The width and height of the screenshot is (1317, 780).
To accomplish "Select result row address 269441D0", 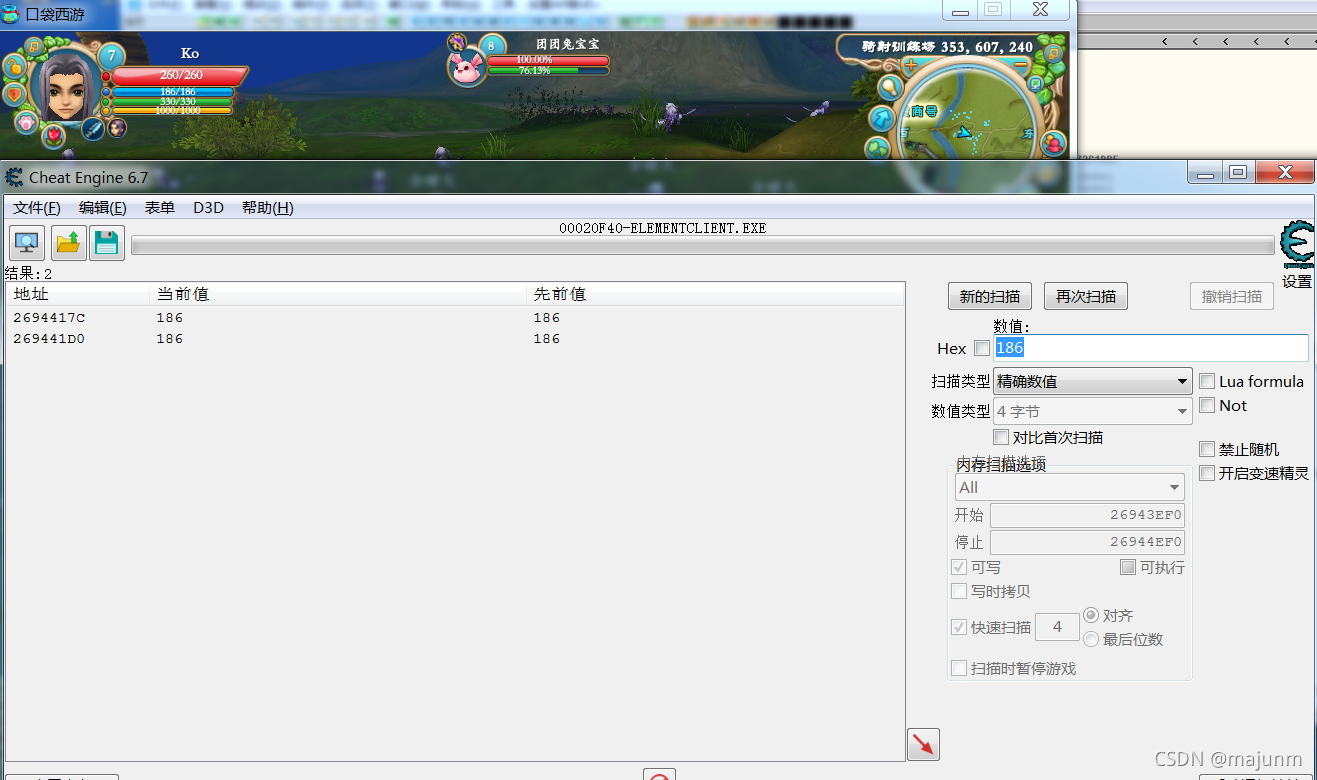I will 455,338.
